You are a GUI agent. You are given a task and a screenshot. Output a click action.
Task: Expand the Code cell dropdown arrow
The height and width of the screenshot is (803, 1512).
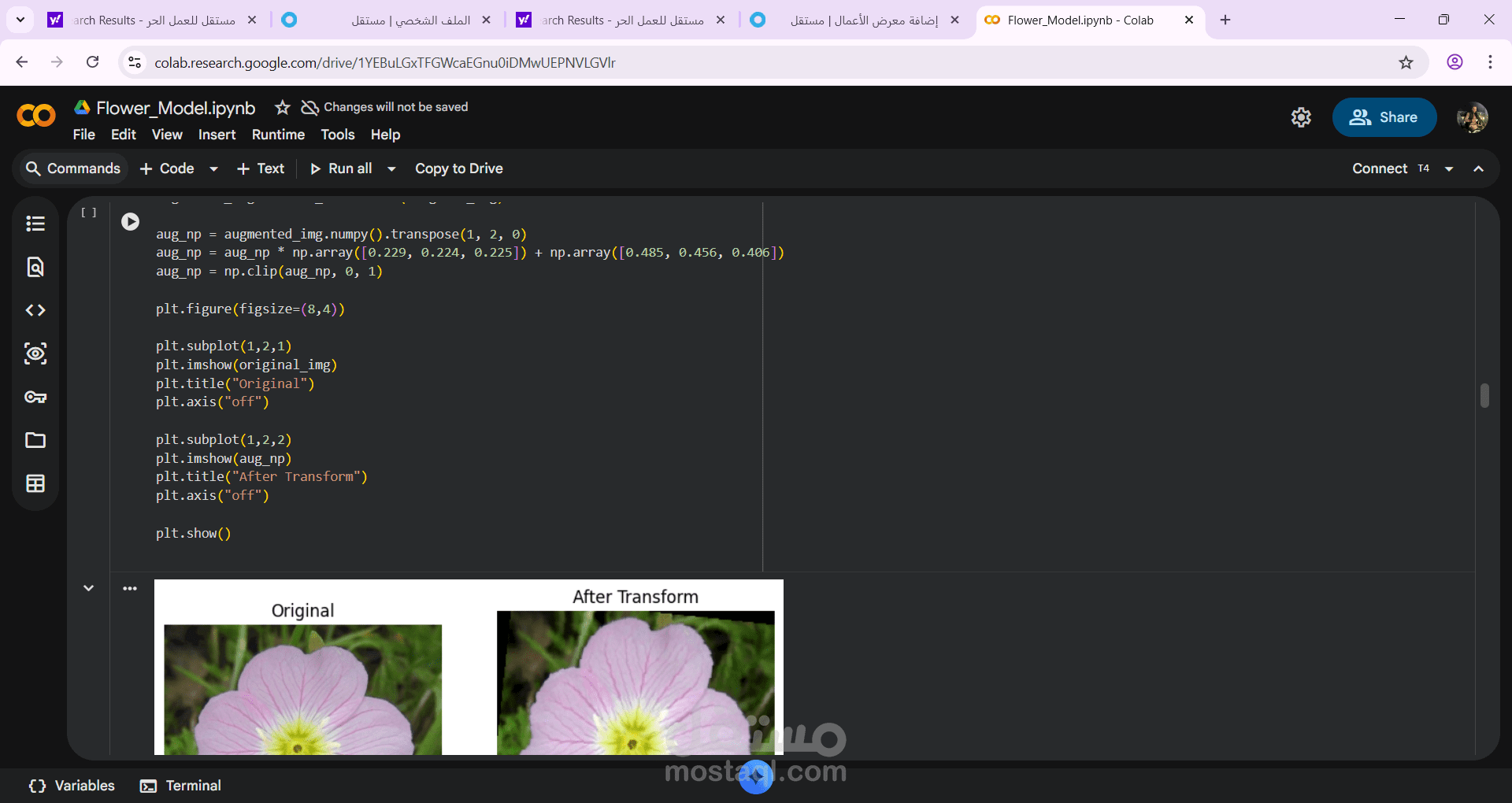click(x=213, y=168)
